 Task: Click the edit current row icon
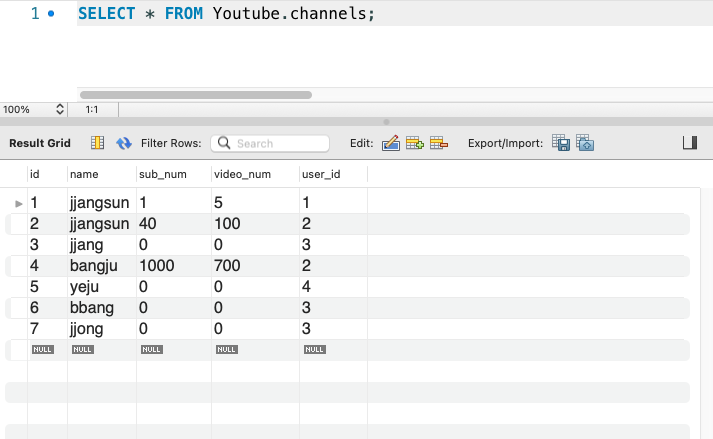[x=391, y=143]
